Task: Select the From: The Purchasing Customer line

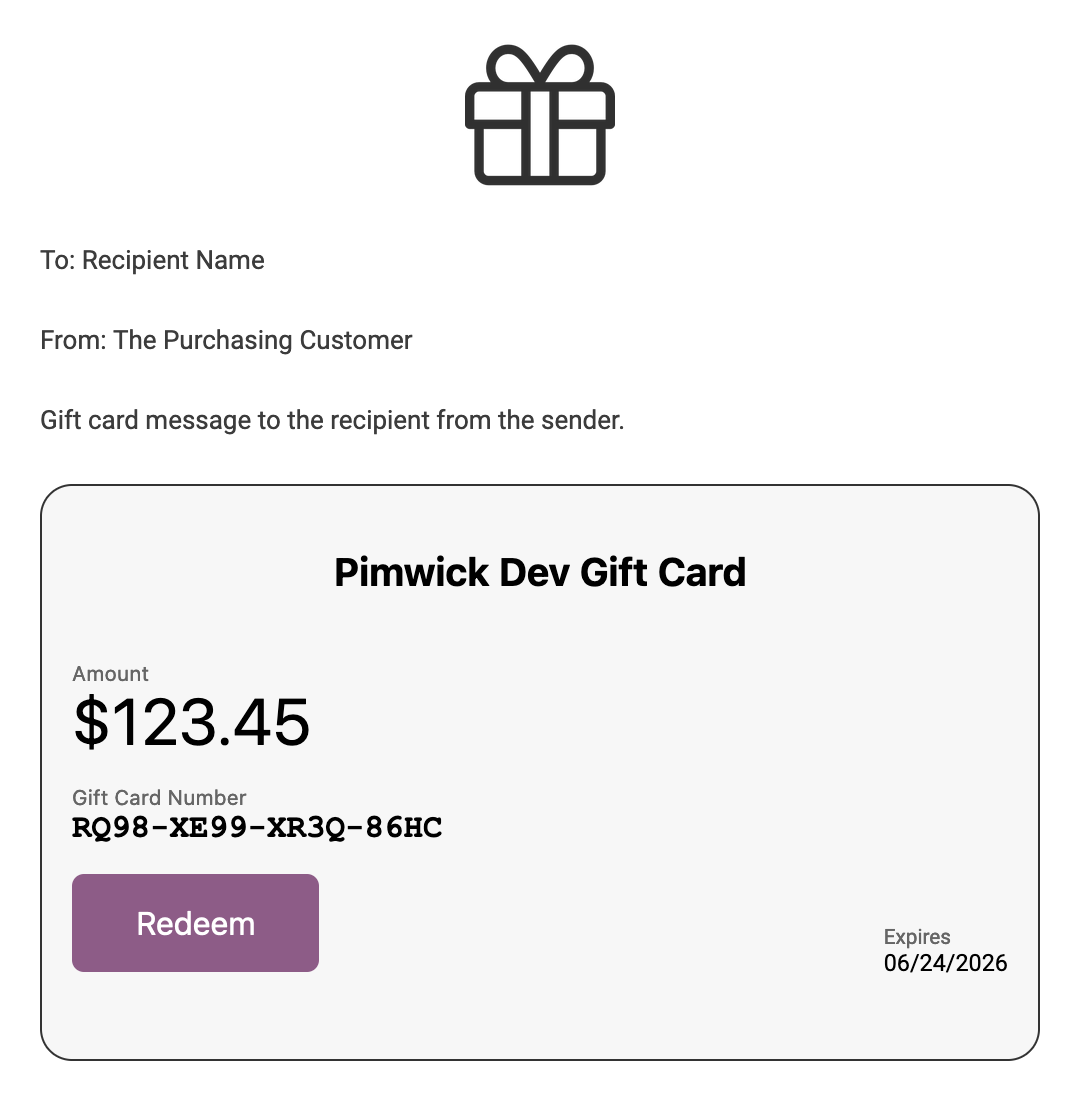Action: point(226,341)
